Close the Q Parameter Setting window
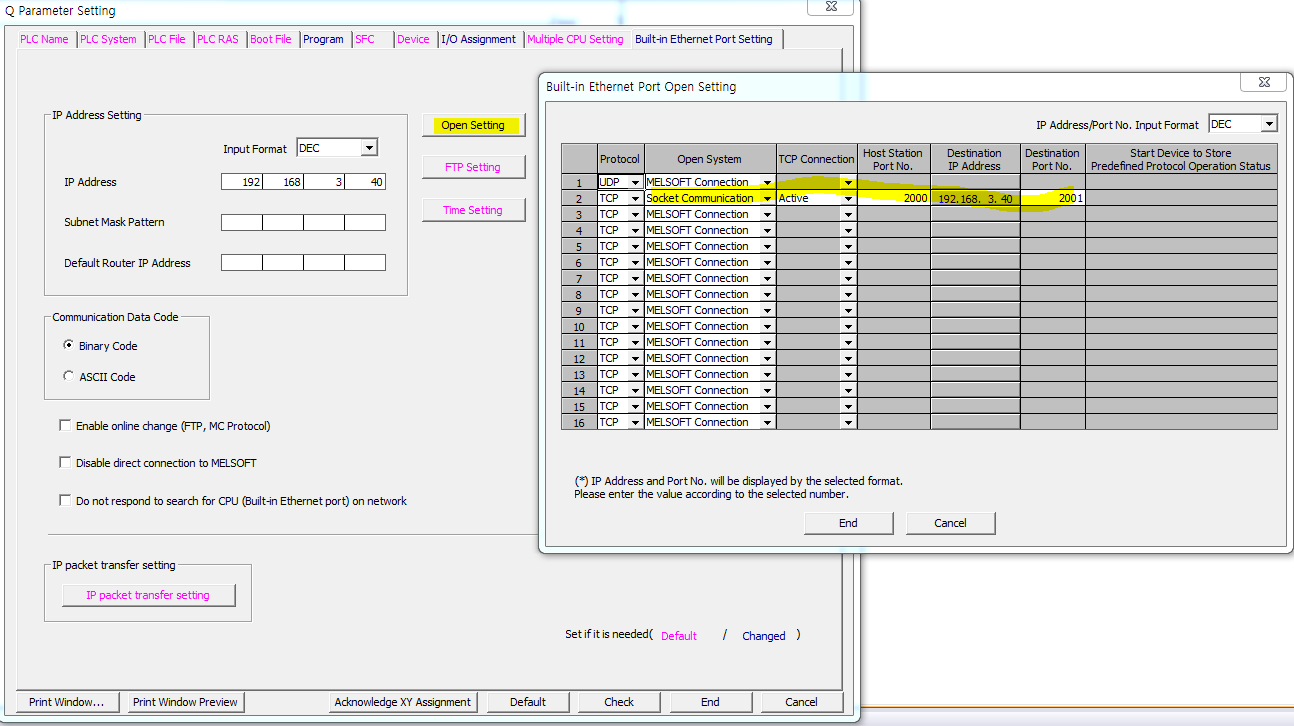Image resolution: width=1294 pixels, height=726 pixels. (x=831, y=7)
